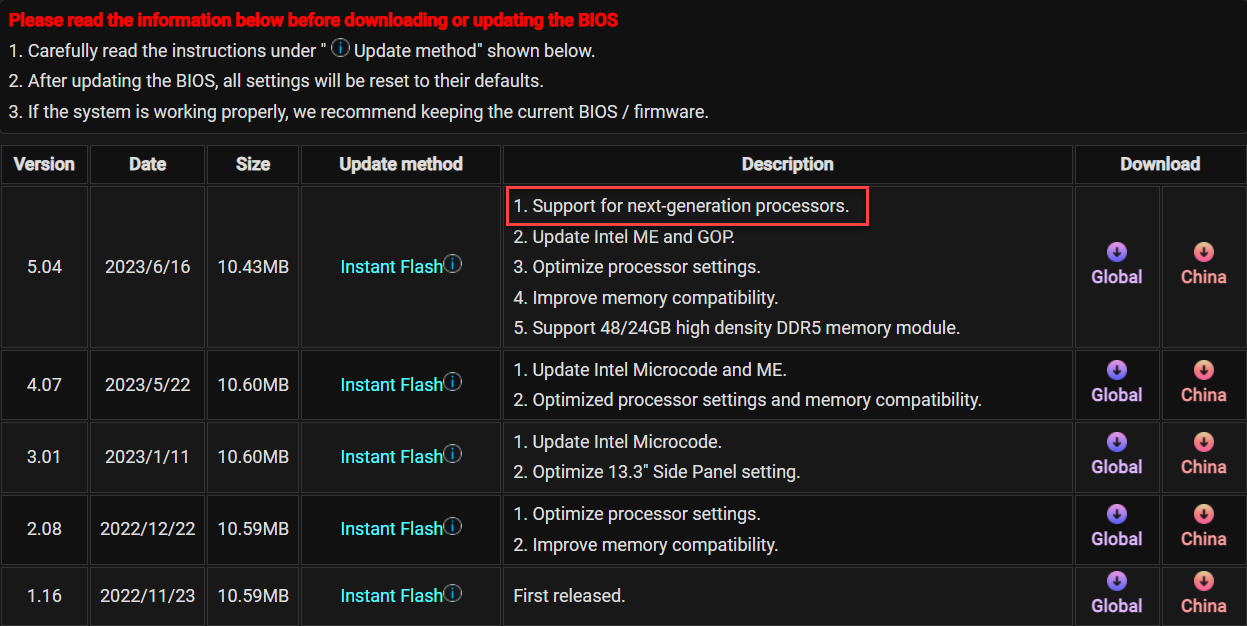The width and height of the screenshot is (1247, 626).
Task: Download Global BIOS version 1.16
Action: coord(1116,582)
